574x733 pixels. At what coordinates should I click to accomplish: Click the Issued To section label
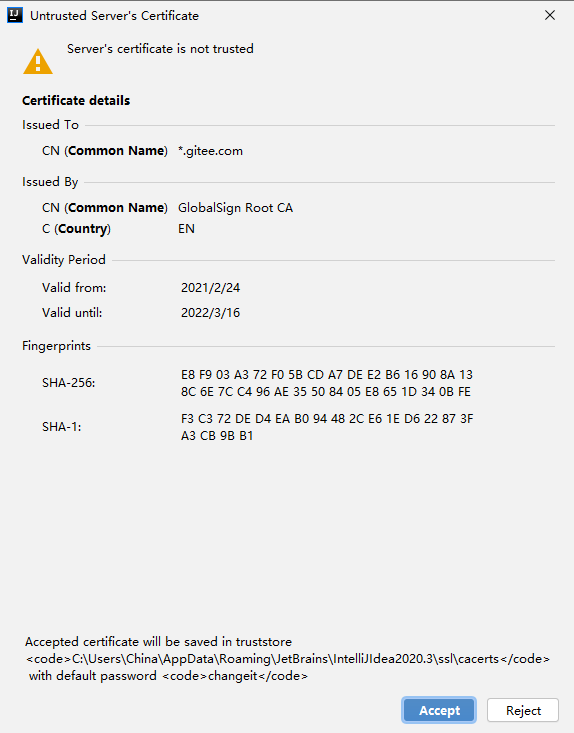[50, 125]
